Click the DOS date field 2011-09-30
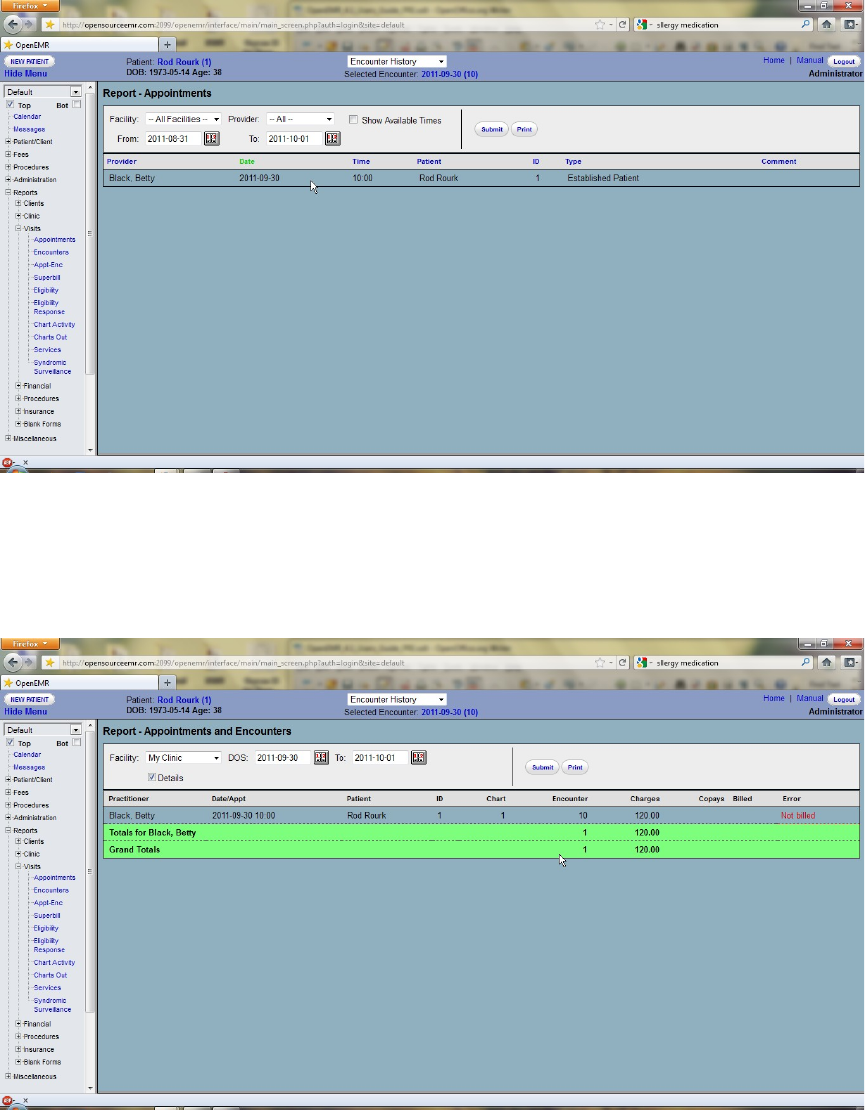 click(x=282, y=757)
